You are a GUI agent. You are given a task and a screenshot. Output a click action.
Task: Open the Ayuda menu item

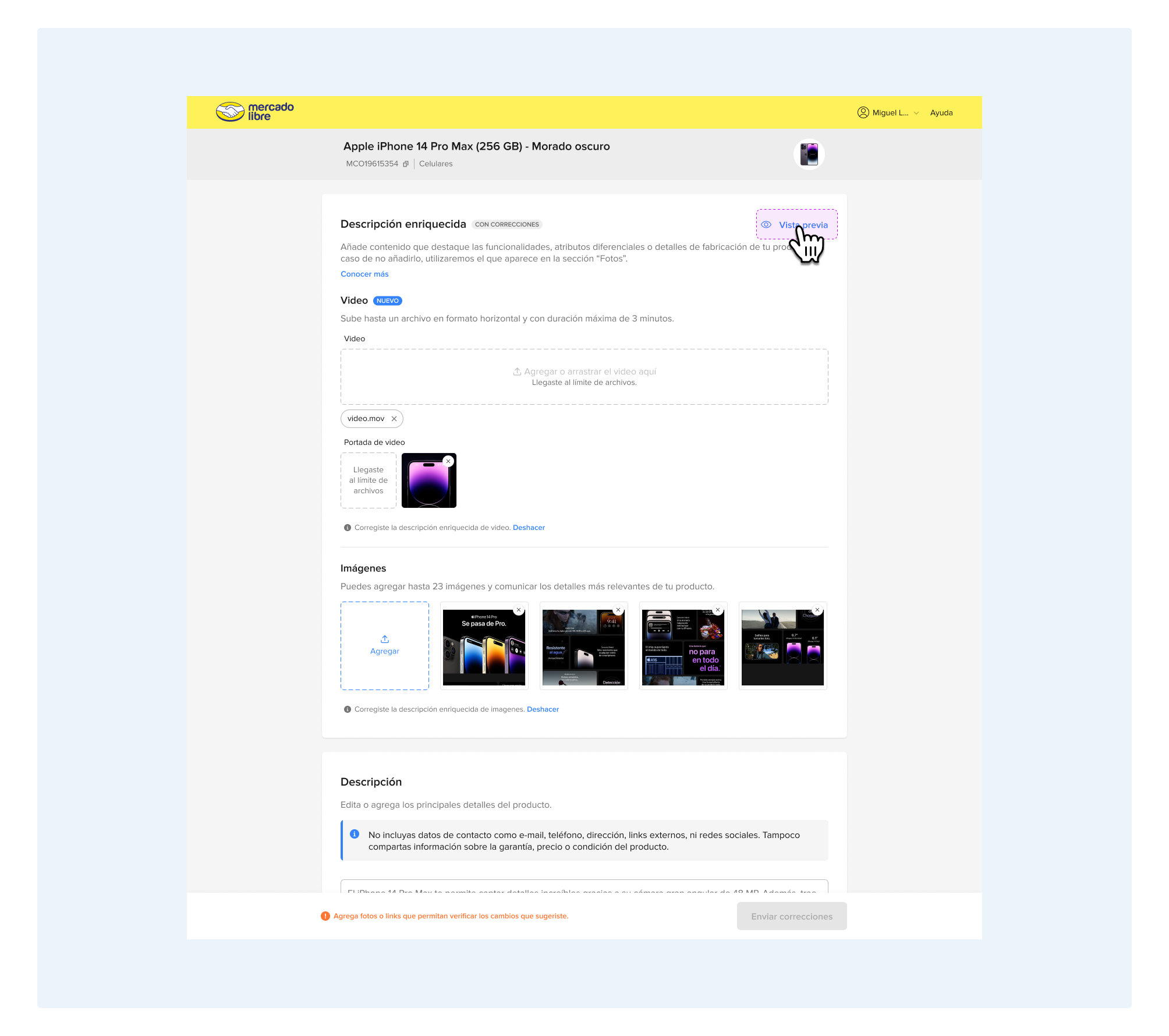pyautogui.click(x=941, y=113)
